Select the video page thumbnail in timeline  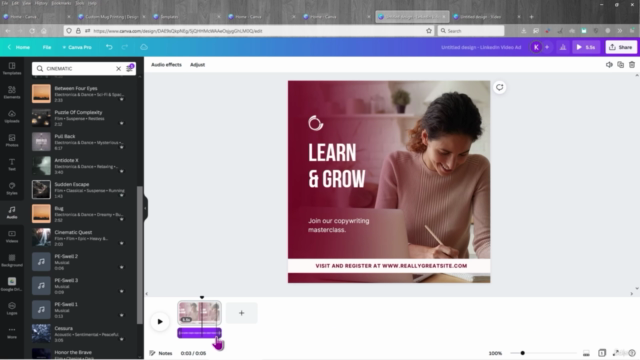click(199, 313)
